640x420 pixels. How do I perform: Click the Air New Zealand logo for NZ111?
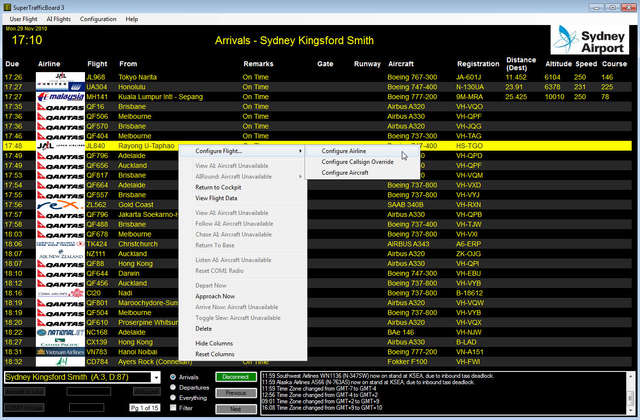(60, 253)
